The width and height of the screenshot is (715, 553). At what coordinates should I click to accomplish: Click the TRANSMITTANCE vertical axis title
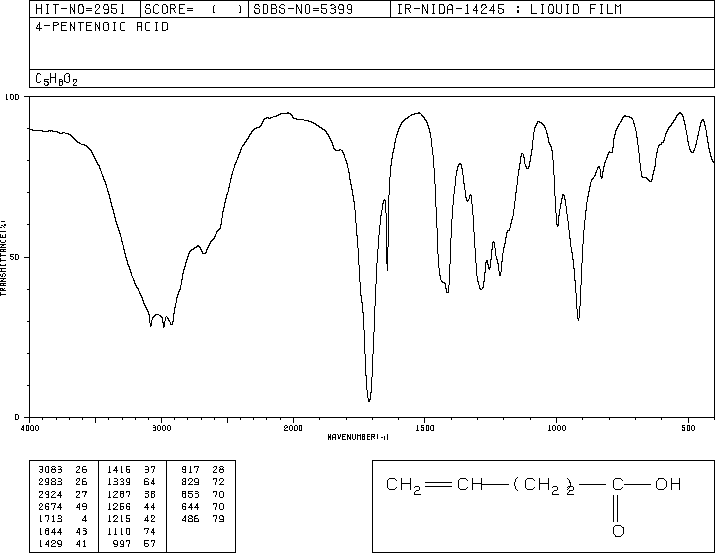pyautogui.click(x=3, y=258)
